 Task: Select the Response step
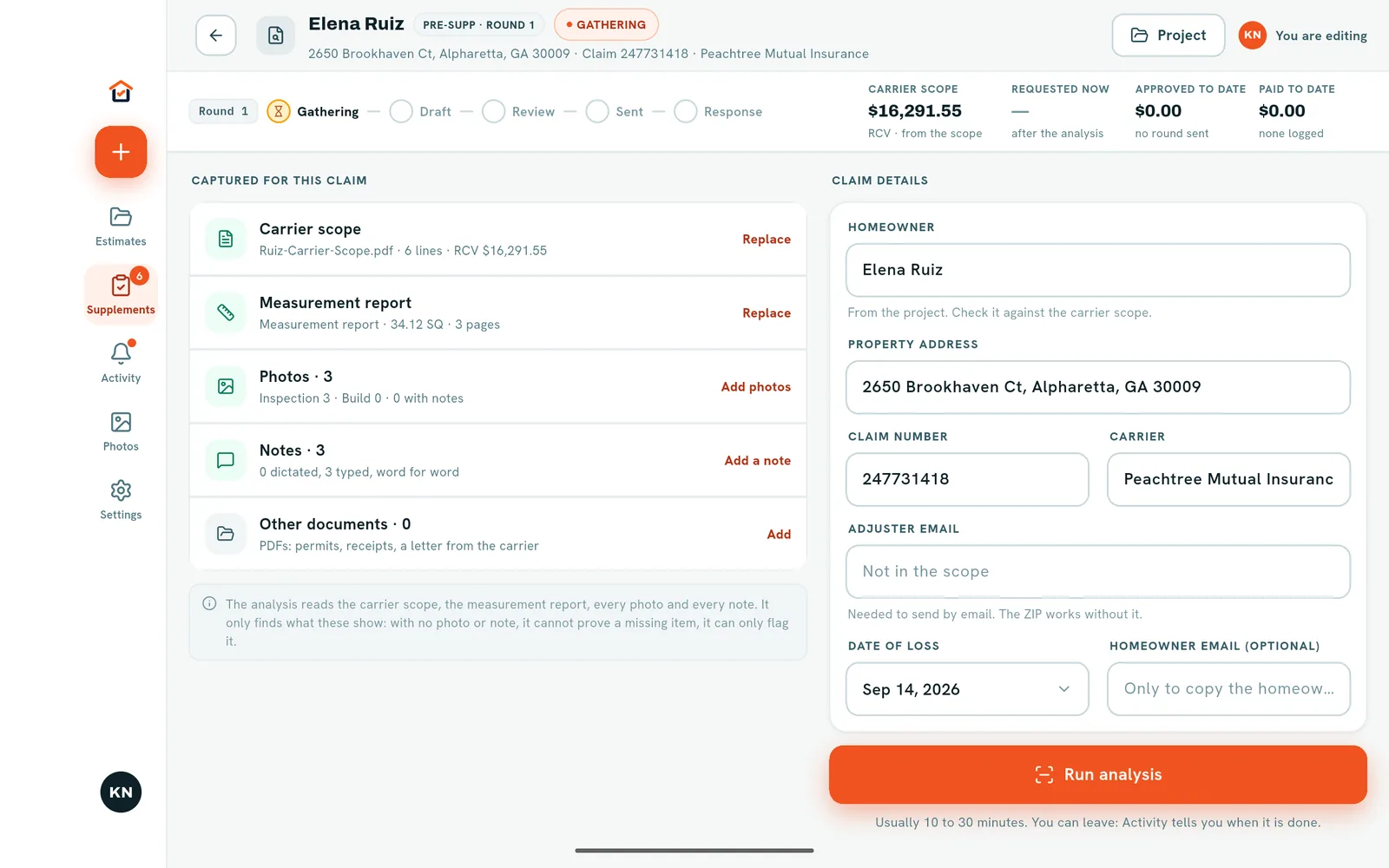(718, 111)
